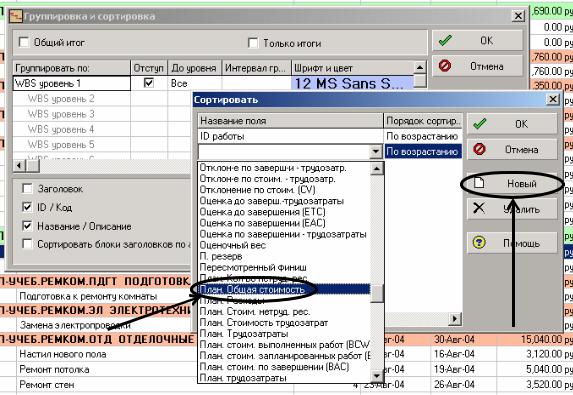Select Ремонт потолка row in background table
This screenshot has height=395, width=573.
point(54,369)
